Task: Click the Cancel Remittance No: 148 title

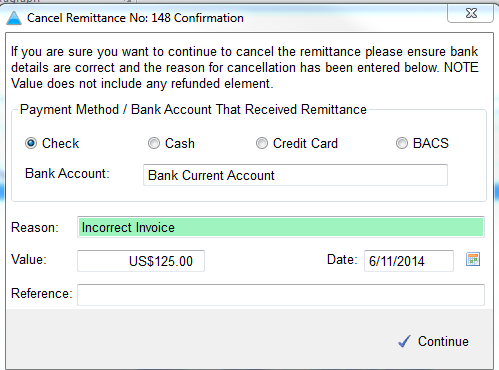Action: [x=135, y=18]
